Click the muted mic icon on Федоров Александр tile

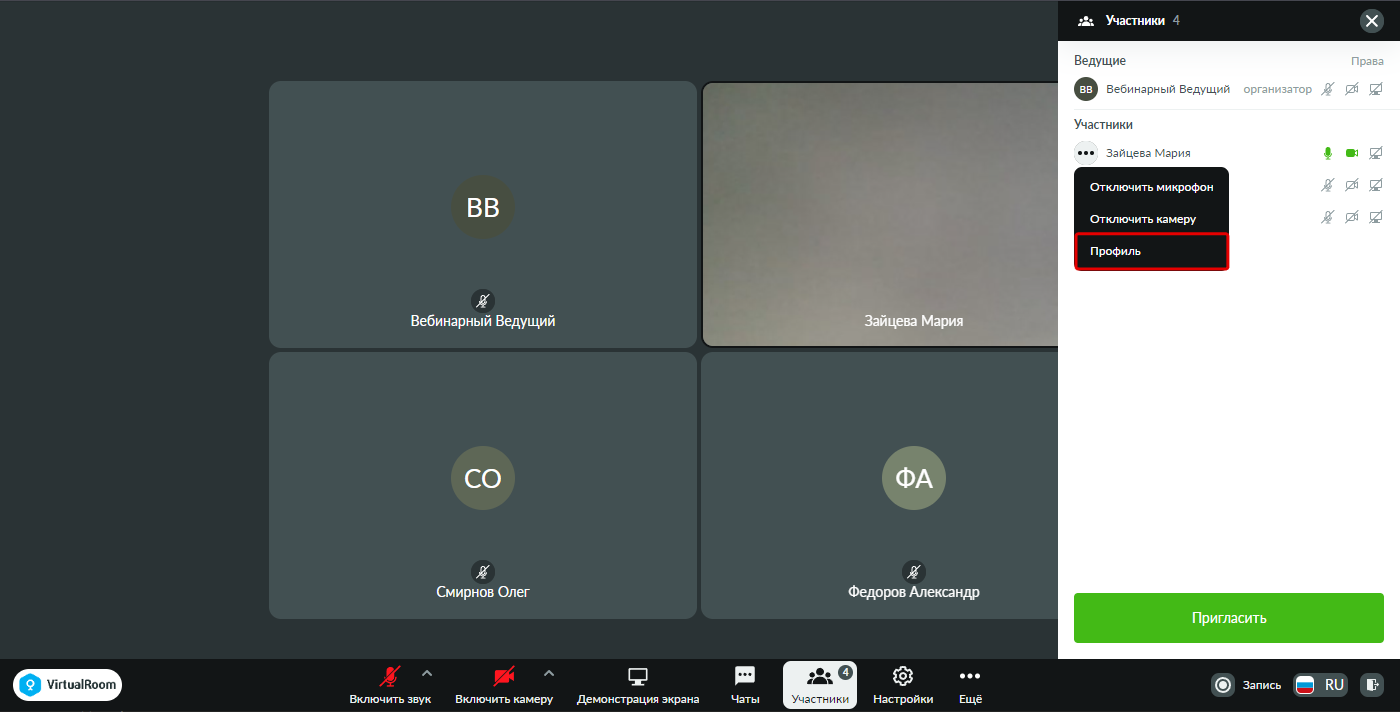point(913,572)
